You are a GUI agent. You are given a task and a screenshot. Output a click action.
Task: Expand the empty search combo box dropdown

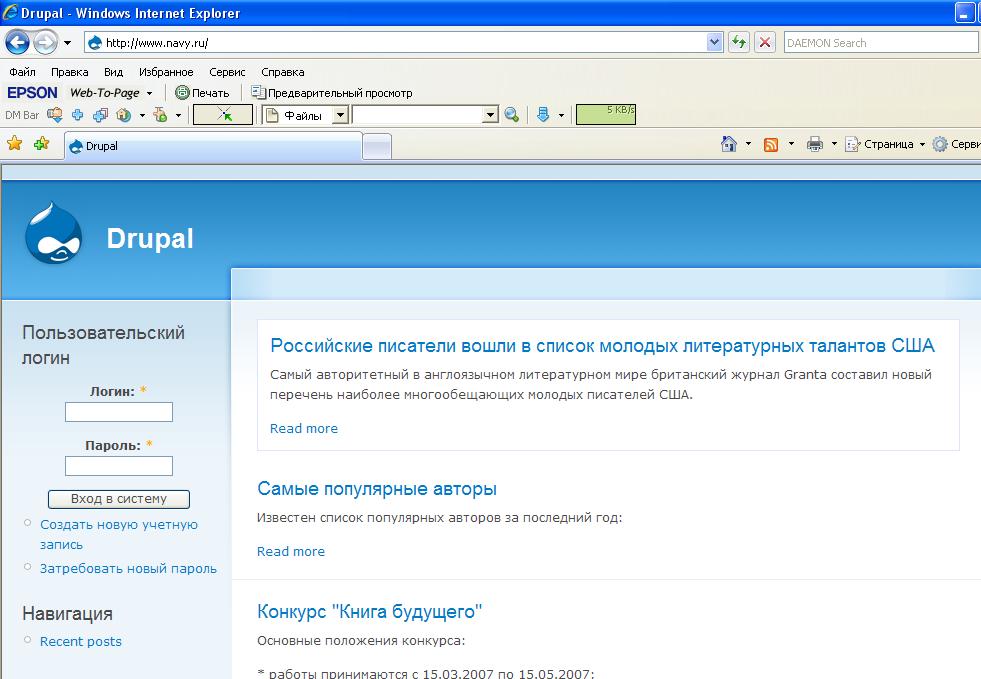pos(490,115)
